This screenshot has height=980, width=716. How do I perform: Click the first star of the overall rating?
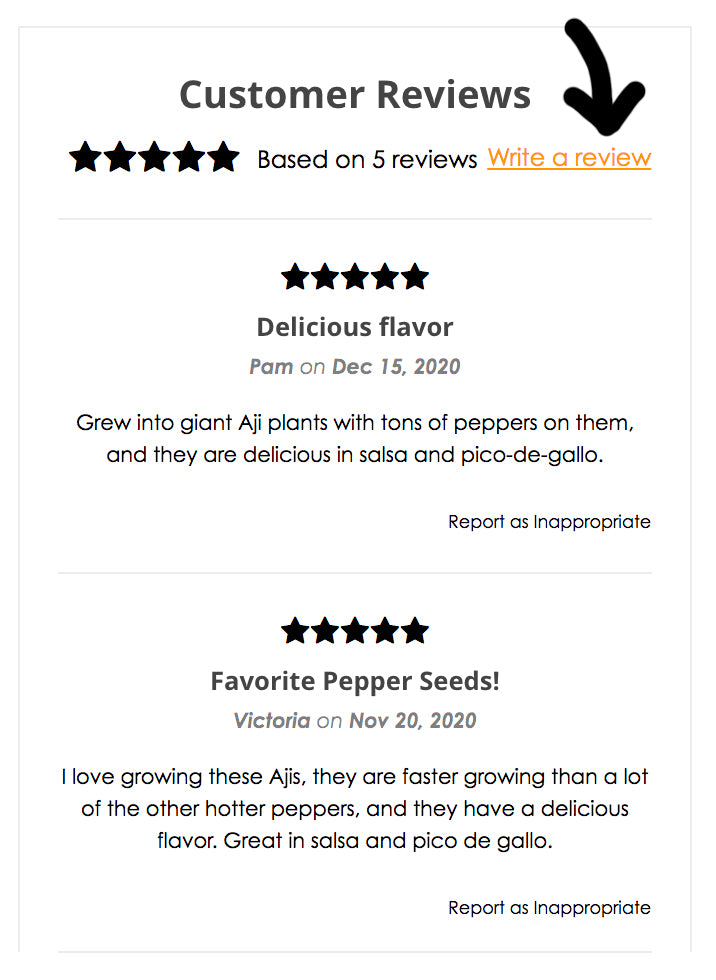tap(86, 158)
